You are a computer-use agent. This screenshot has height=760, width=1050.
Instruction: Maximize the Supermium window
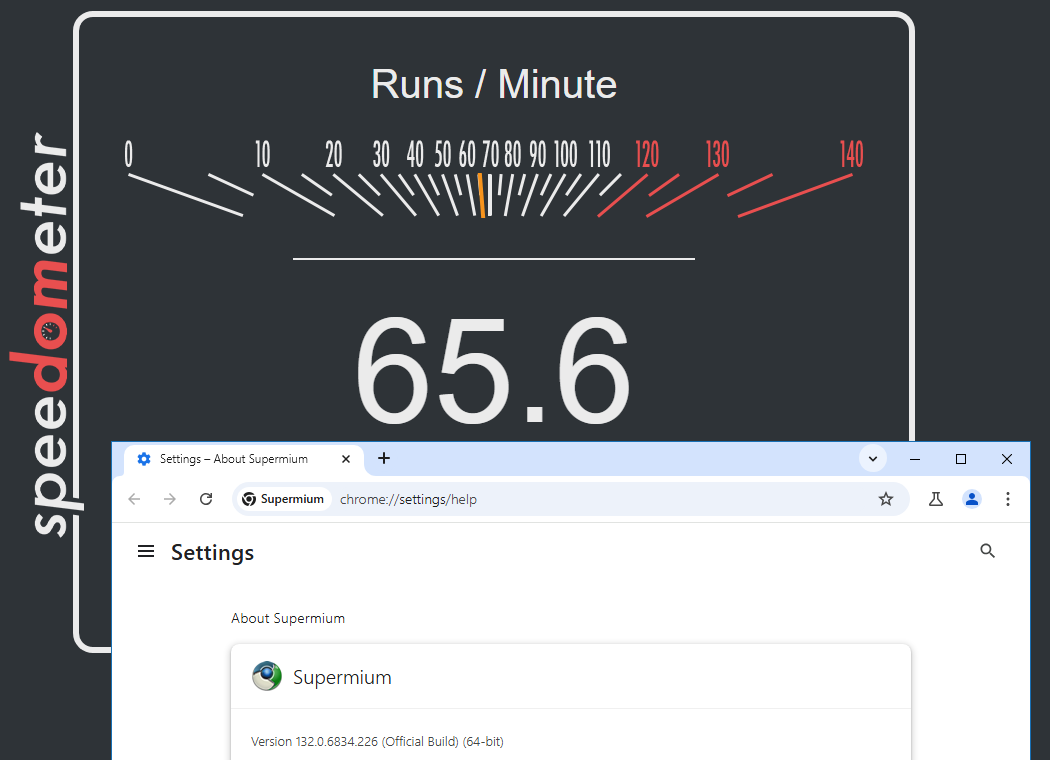[961, 459]
